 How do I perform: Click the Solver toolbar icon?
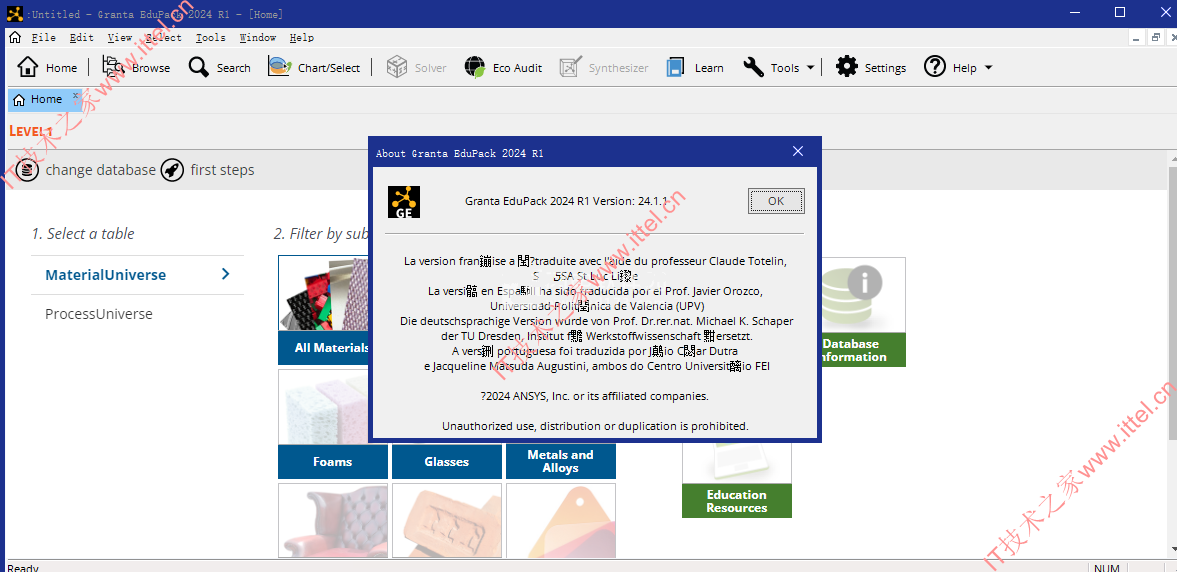pyautogui.click(x=397, y=68)
